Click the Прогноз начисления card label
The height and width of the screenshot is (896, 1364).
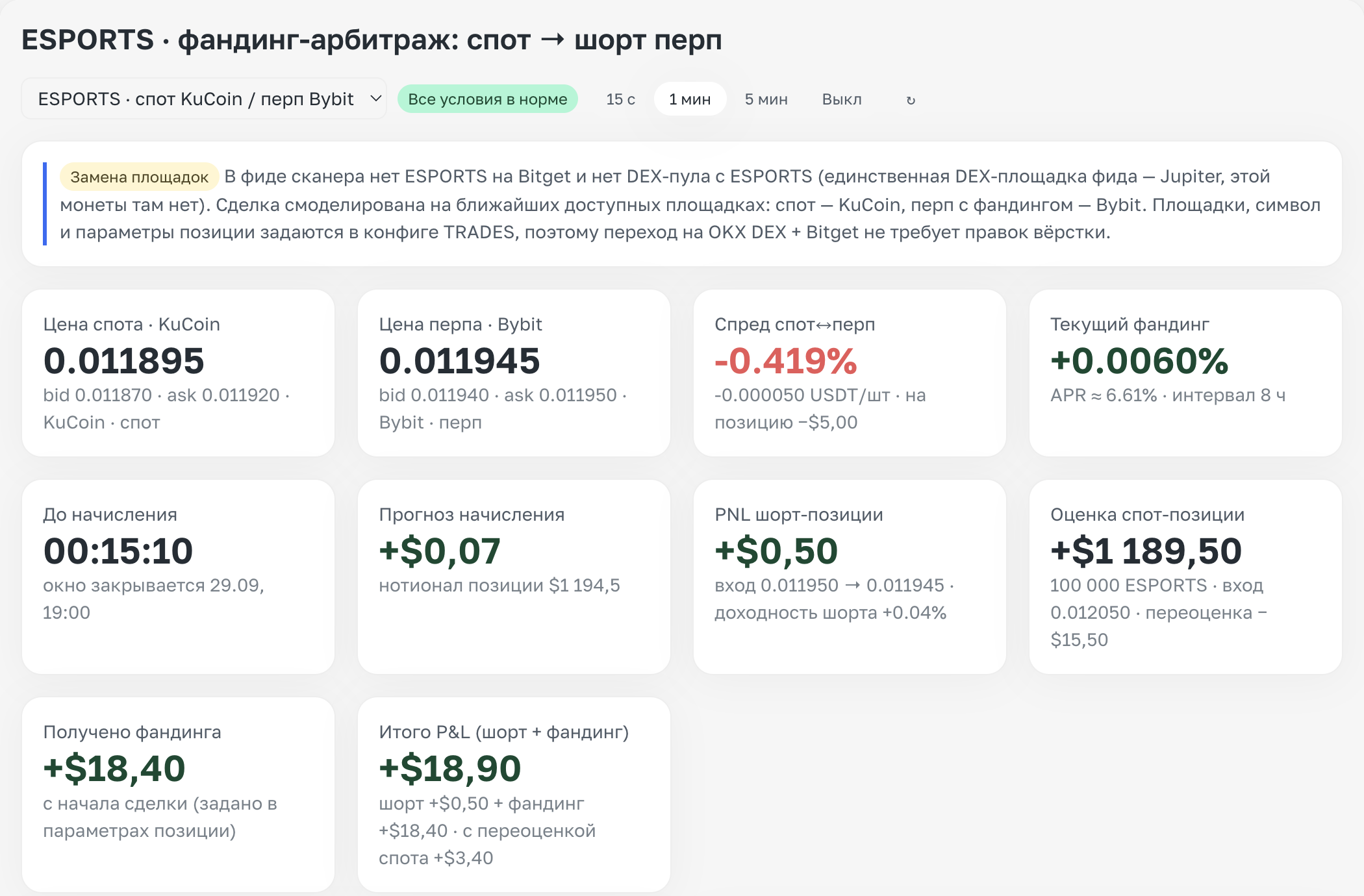tap(472, 514)
